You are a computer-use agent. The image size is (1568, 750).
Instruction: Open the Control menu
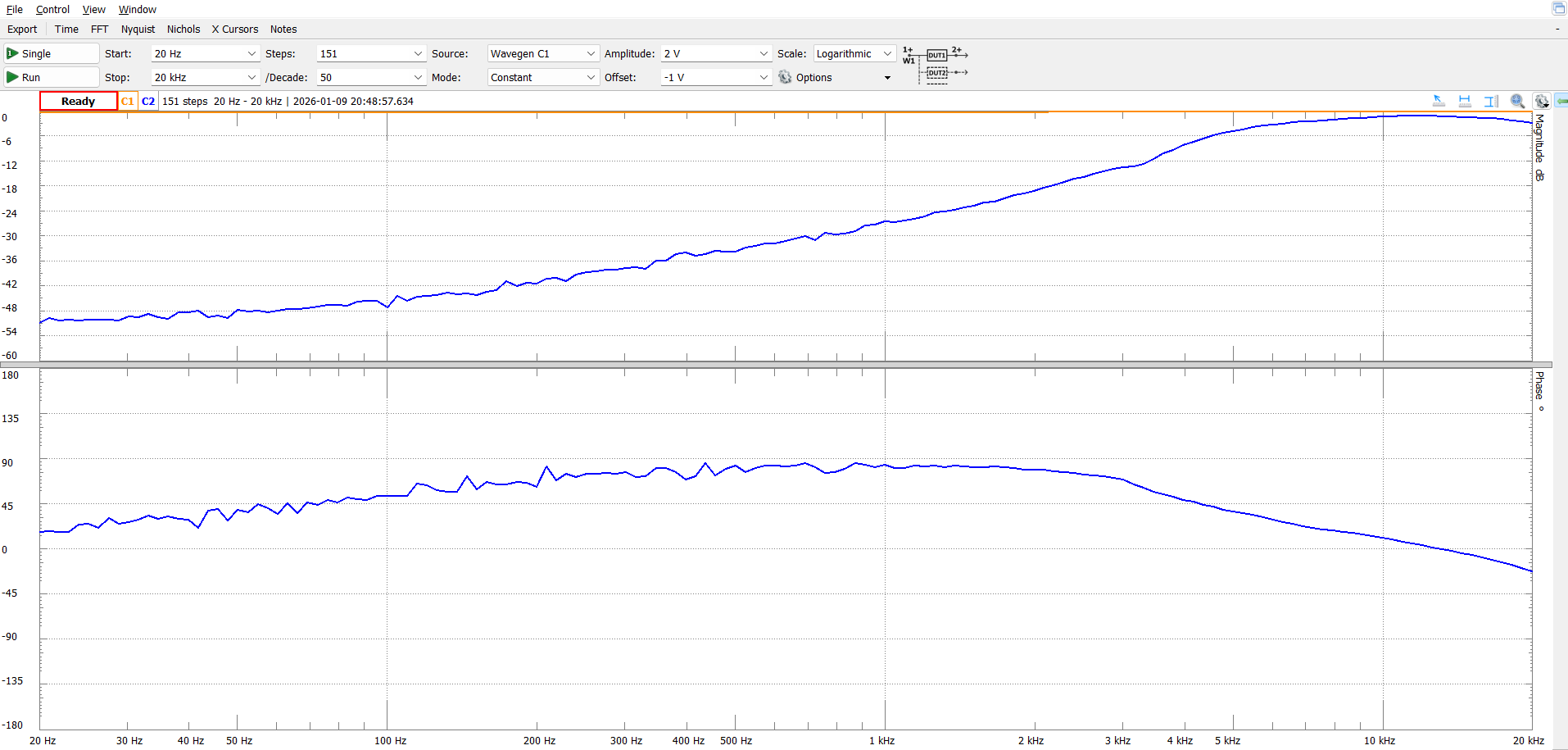[52, 10]
